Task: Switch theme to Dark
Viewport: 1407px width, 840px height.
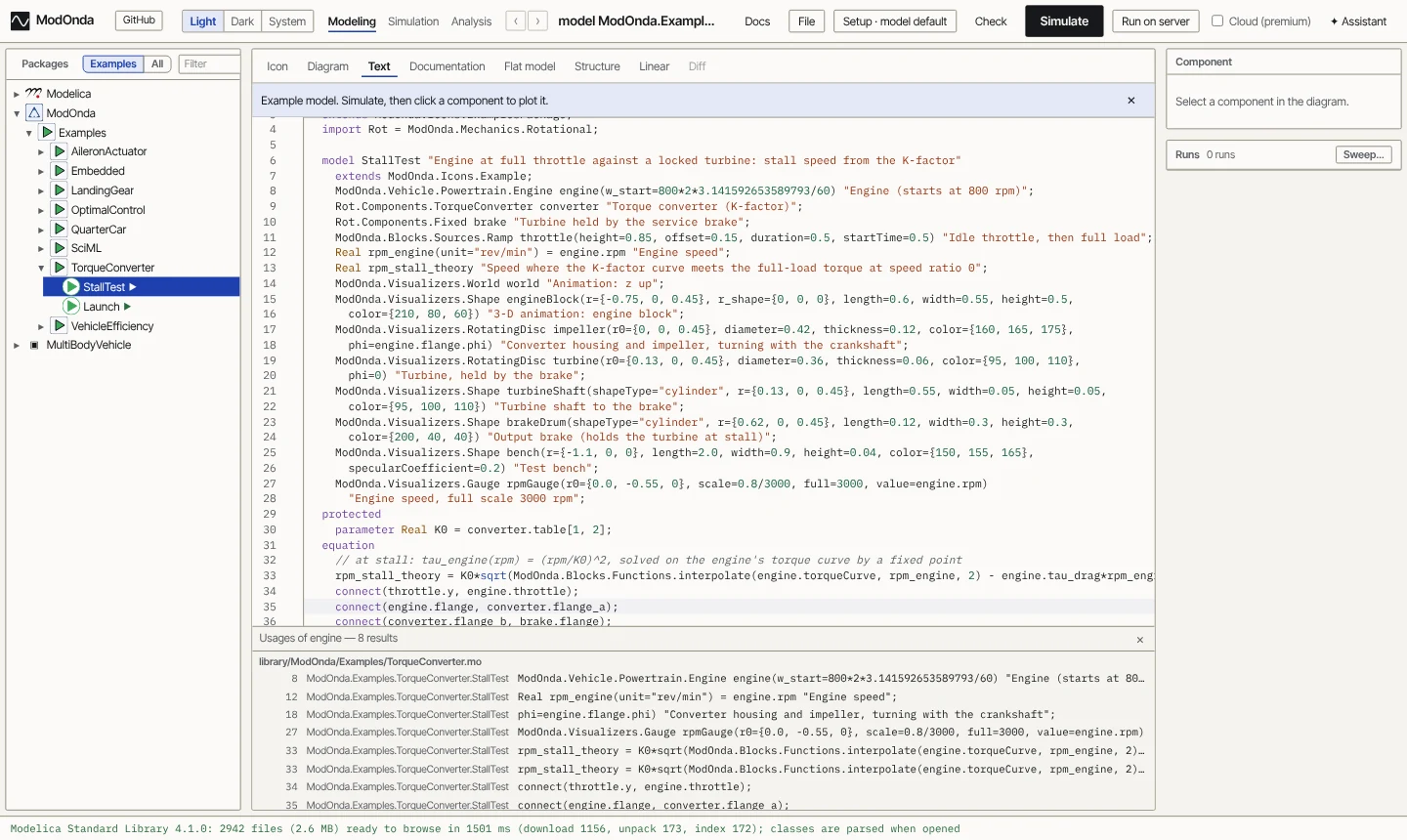Action: (242, 21)
